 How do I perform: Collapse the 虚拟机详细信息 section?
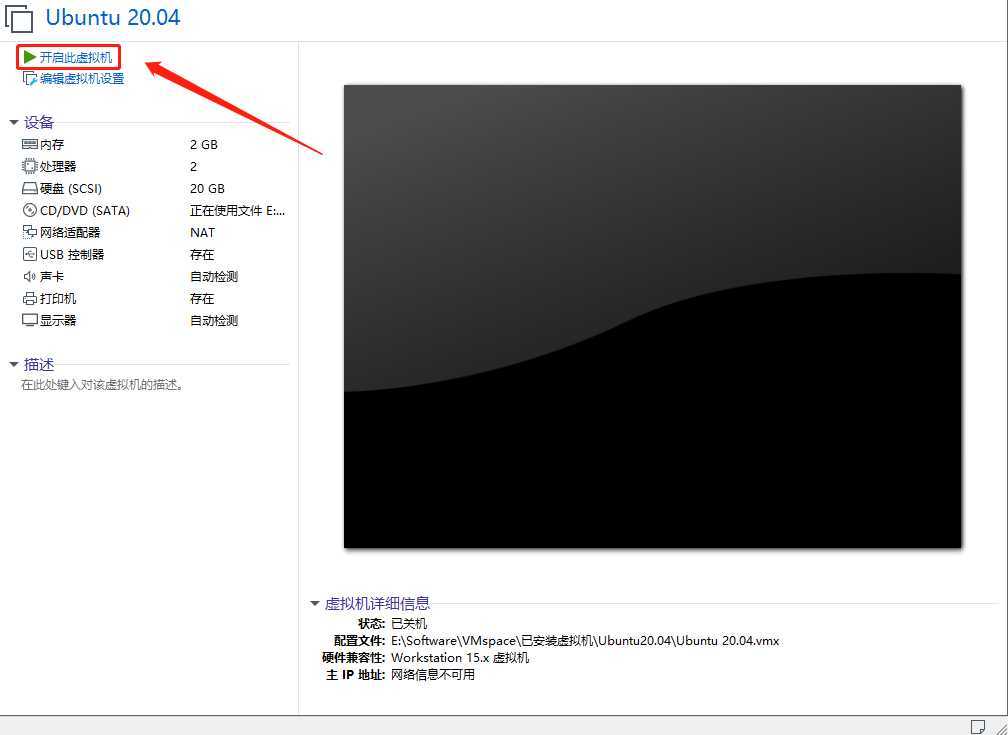314,603
